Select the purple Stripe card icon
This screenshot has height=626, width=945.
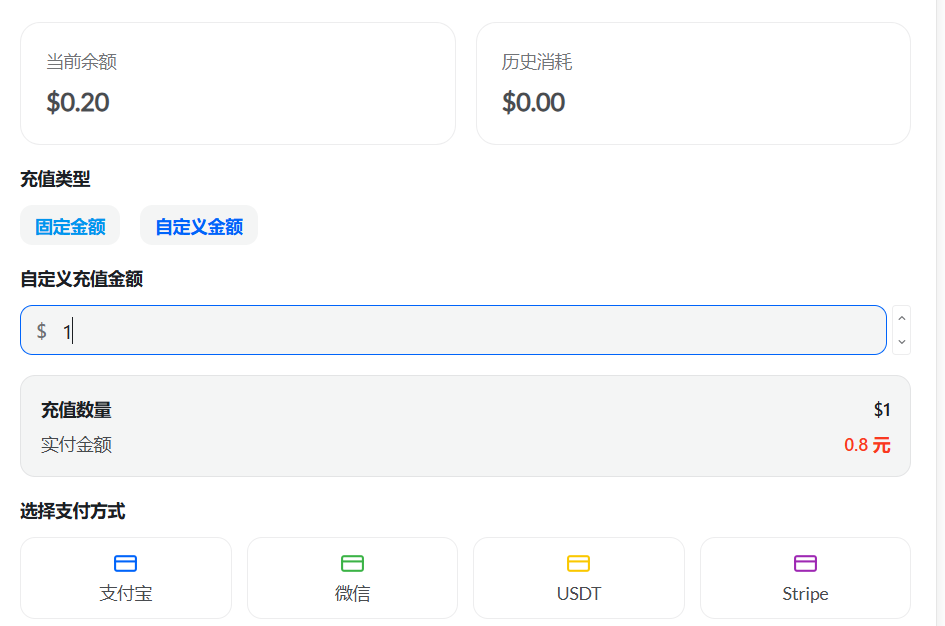click(805, 562)
